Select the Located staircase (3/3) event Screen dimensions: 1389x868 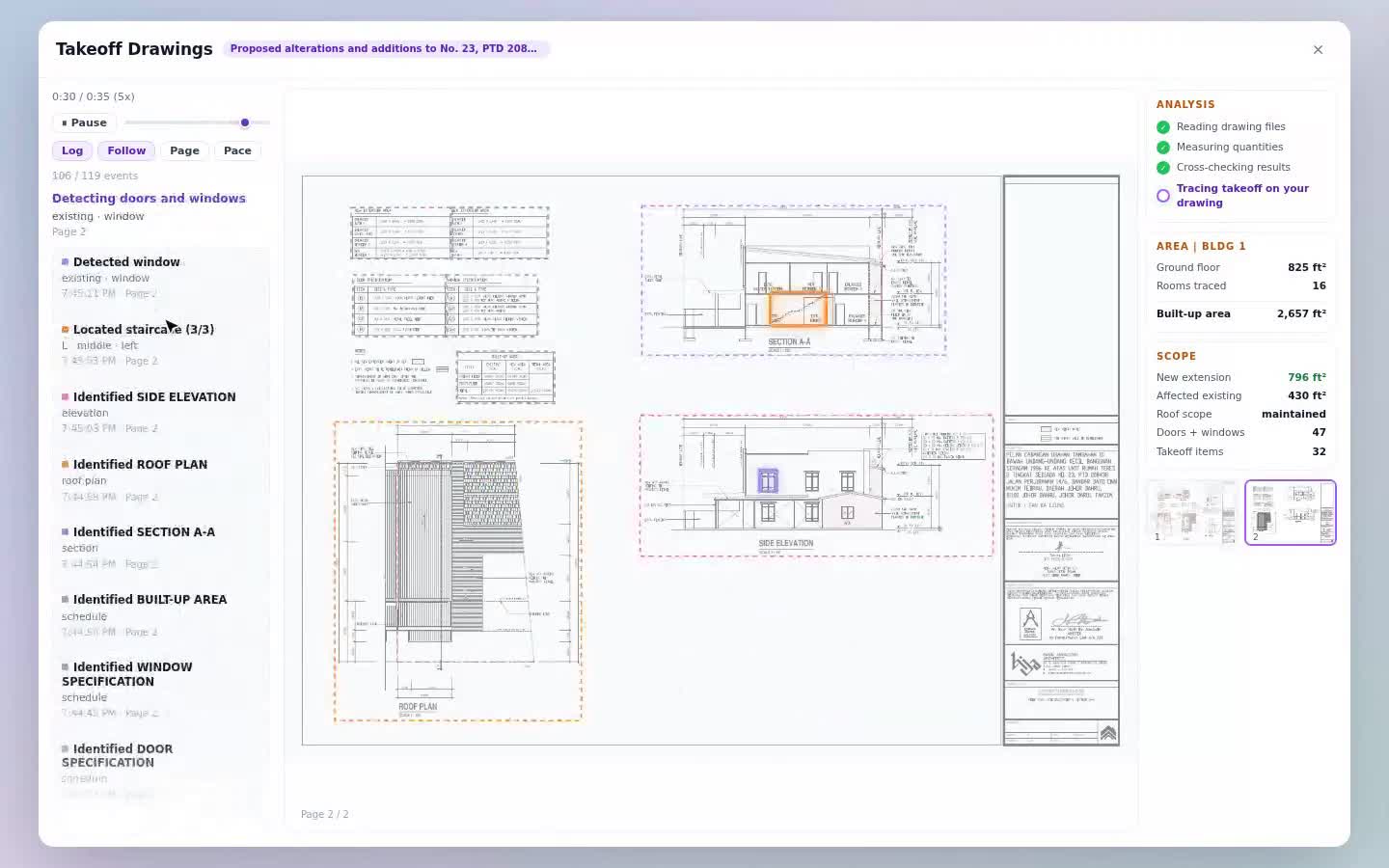160,344
